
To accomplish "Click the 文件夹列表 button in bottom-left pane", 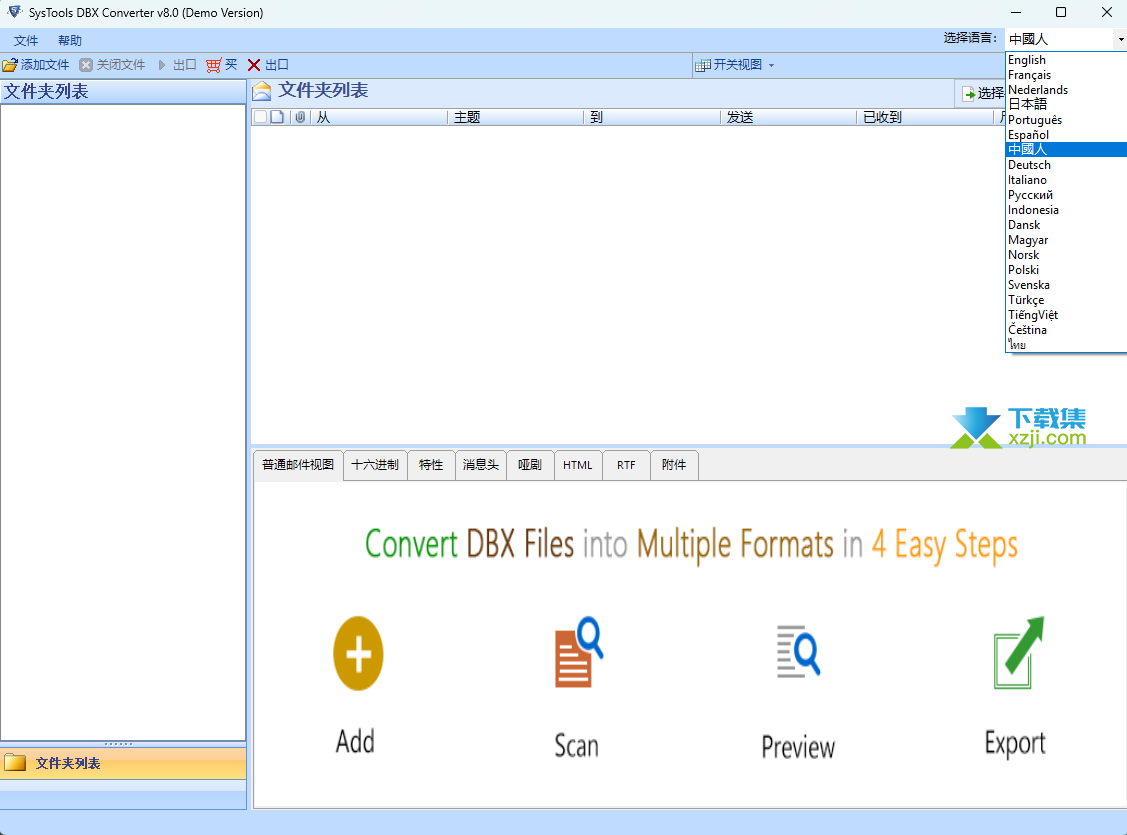I will click(68, 764).
